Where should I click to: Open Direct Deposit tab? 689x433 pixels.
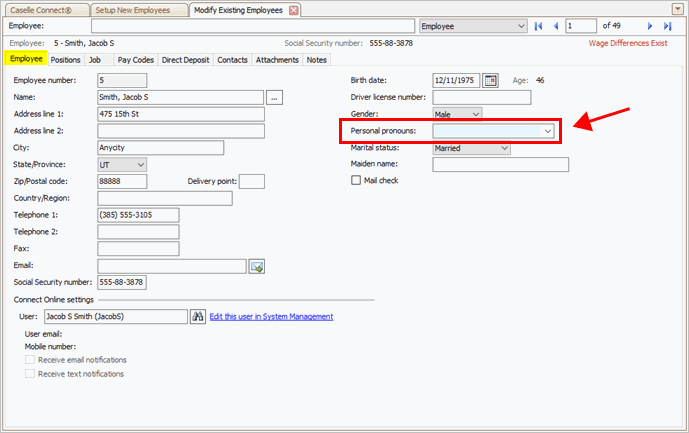coord(185,60)
